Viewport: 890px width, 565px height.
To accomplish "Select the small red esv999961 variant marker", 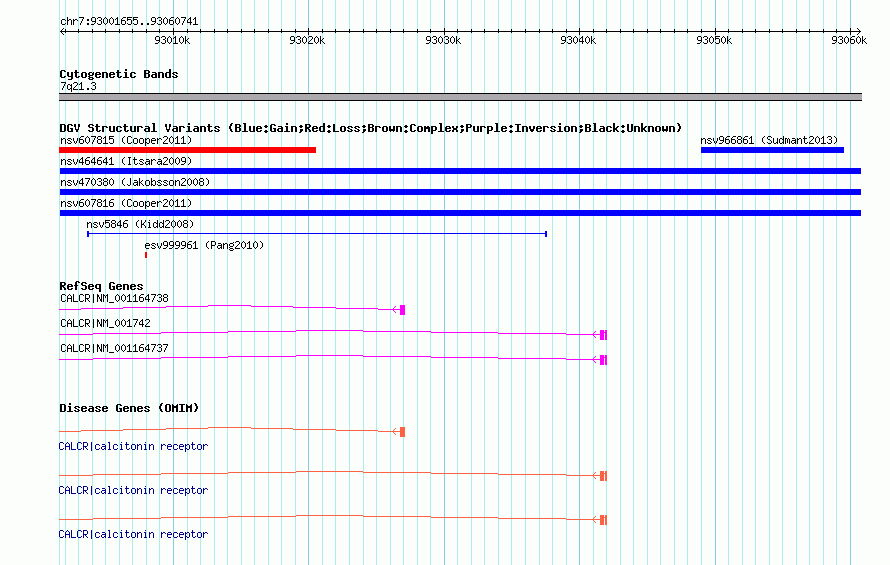I will (x=146, y=255).
